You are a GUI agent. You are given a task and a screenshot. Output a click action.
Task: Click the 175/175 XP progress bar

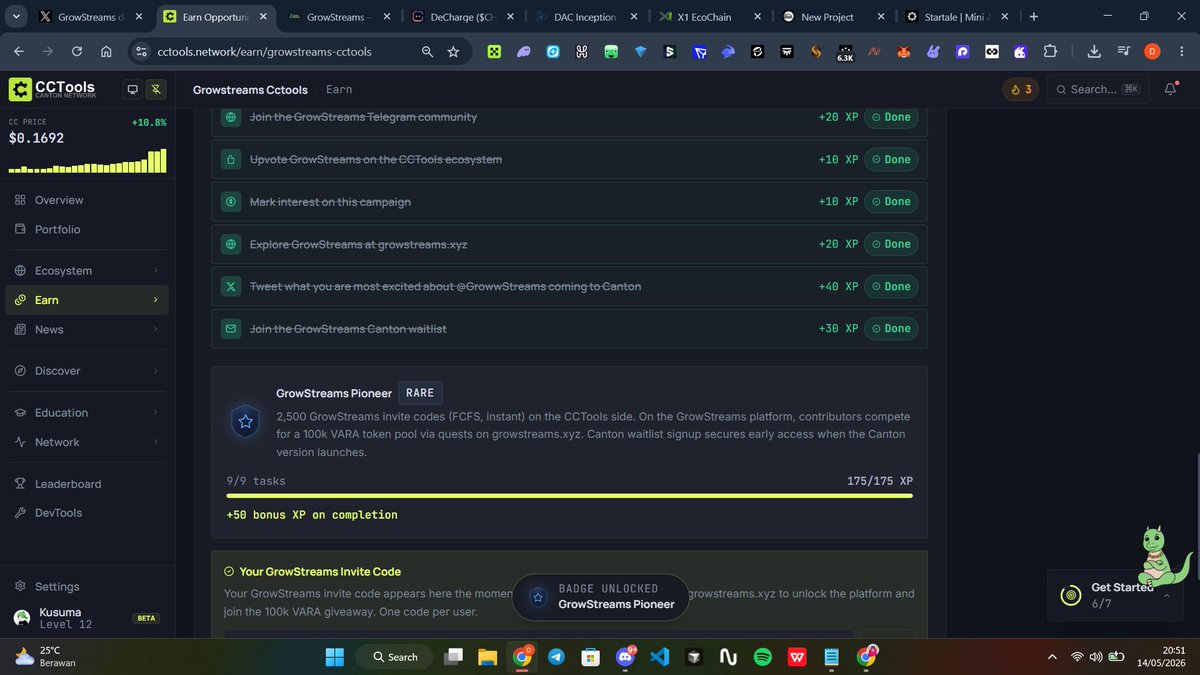pos(569,495)
